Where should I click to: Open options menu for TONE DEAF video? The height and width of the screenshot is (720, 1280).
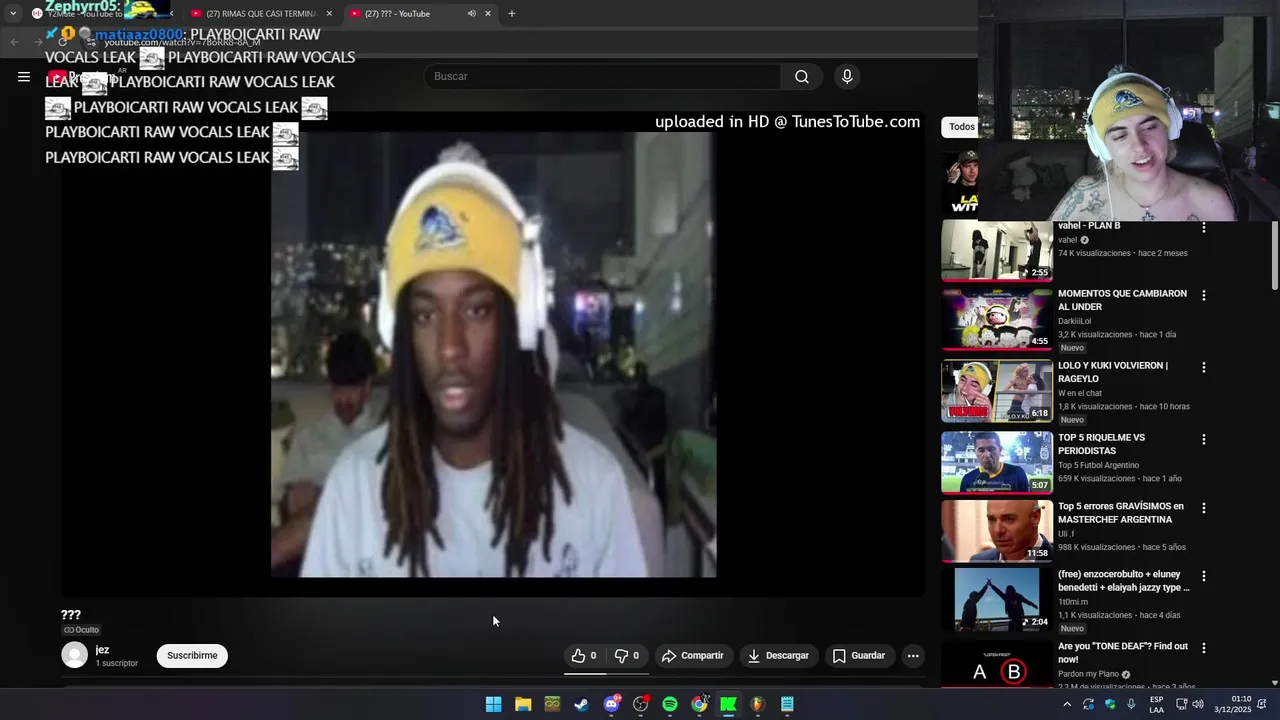(1204, 648)
